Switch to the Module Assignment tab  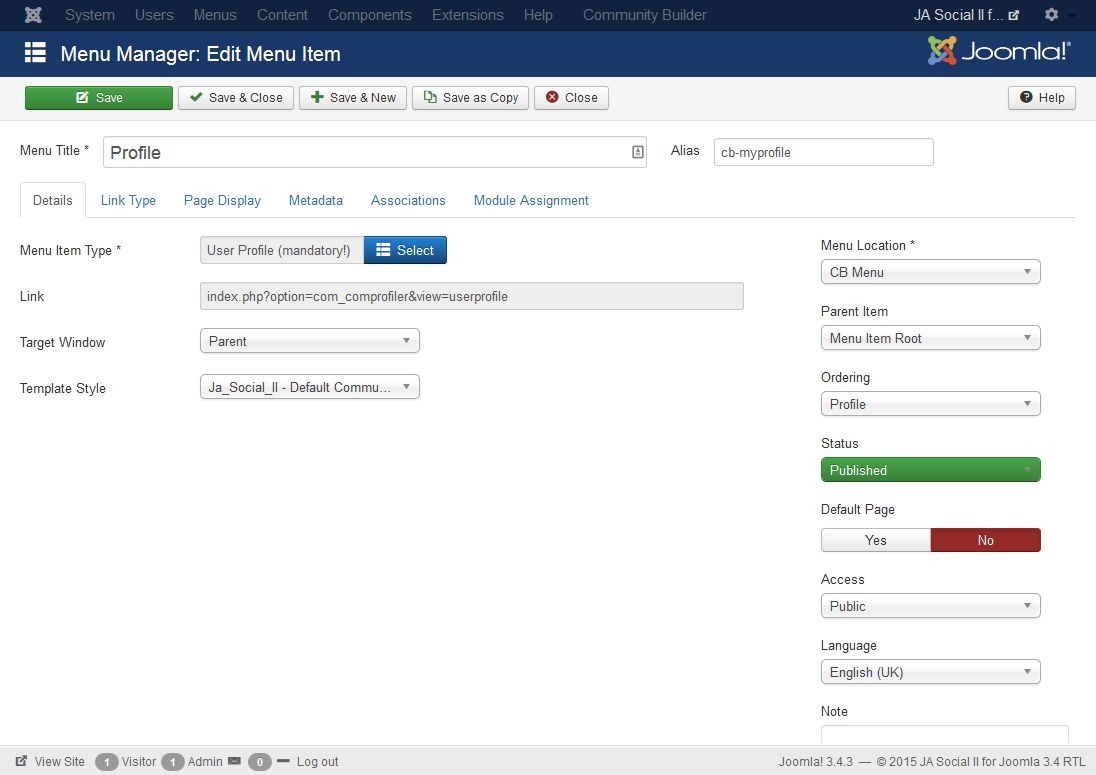coord(531,201)
